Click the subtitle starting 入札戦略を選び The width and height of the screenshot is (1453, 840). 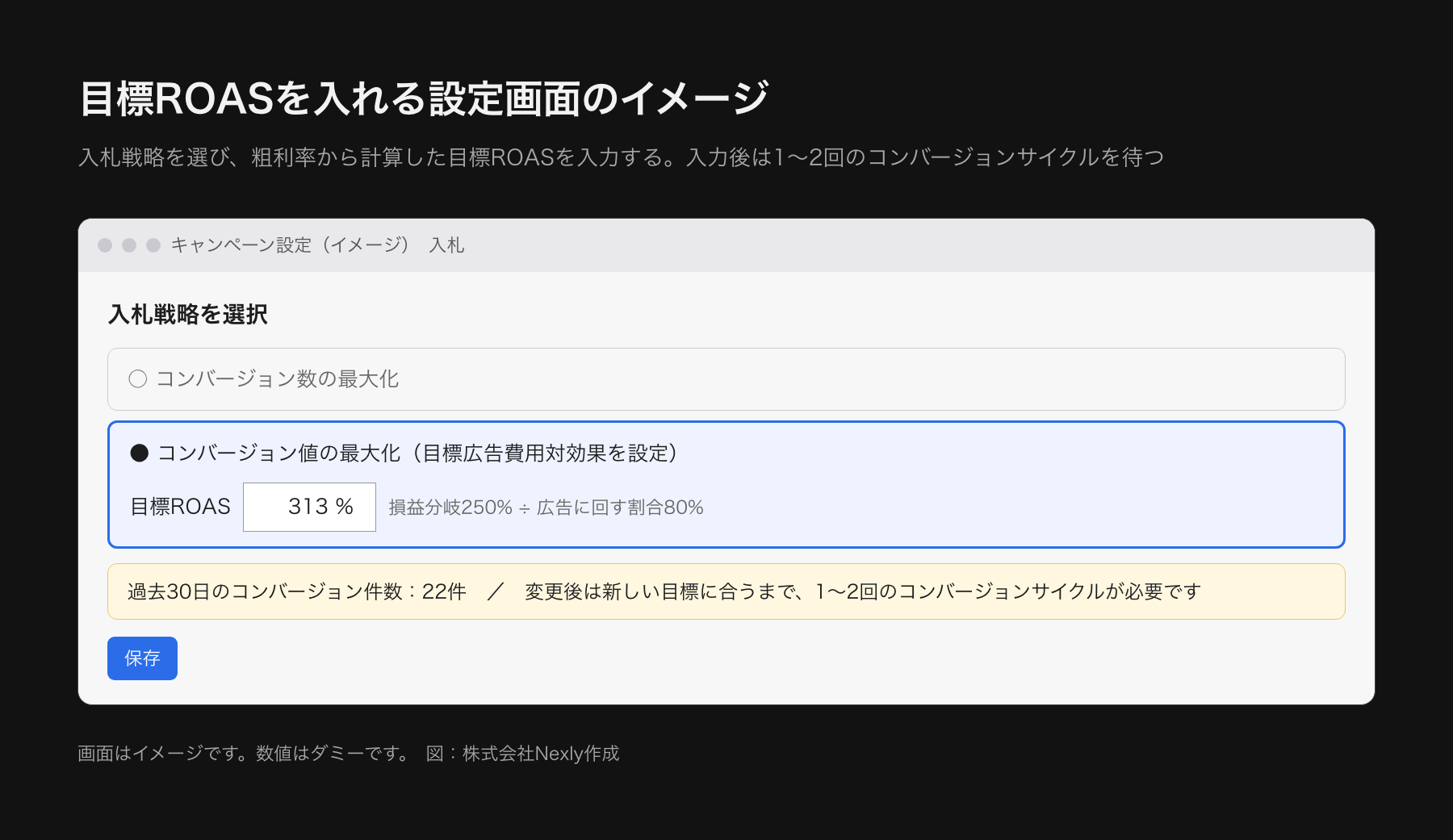pyautogui.click(x=622, y=157)
